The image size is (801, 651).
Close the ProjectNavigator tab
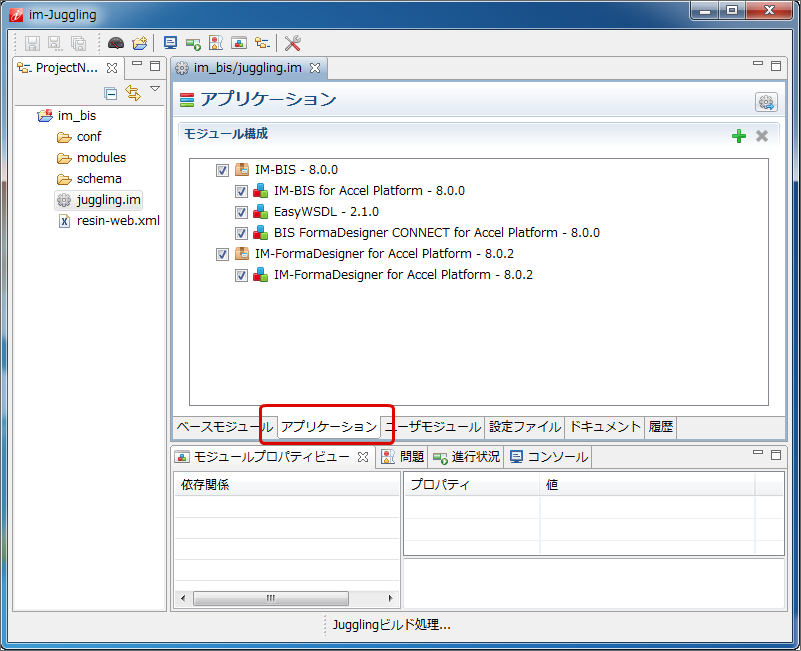click(112, 68)
